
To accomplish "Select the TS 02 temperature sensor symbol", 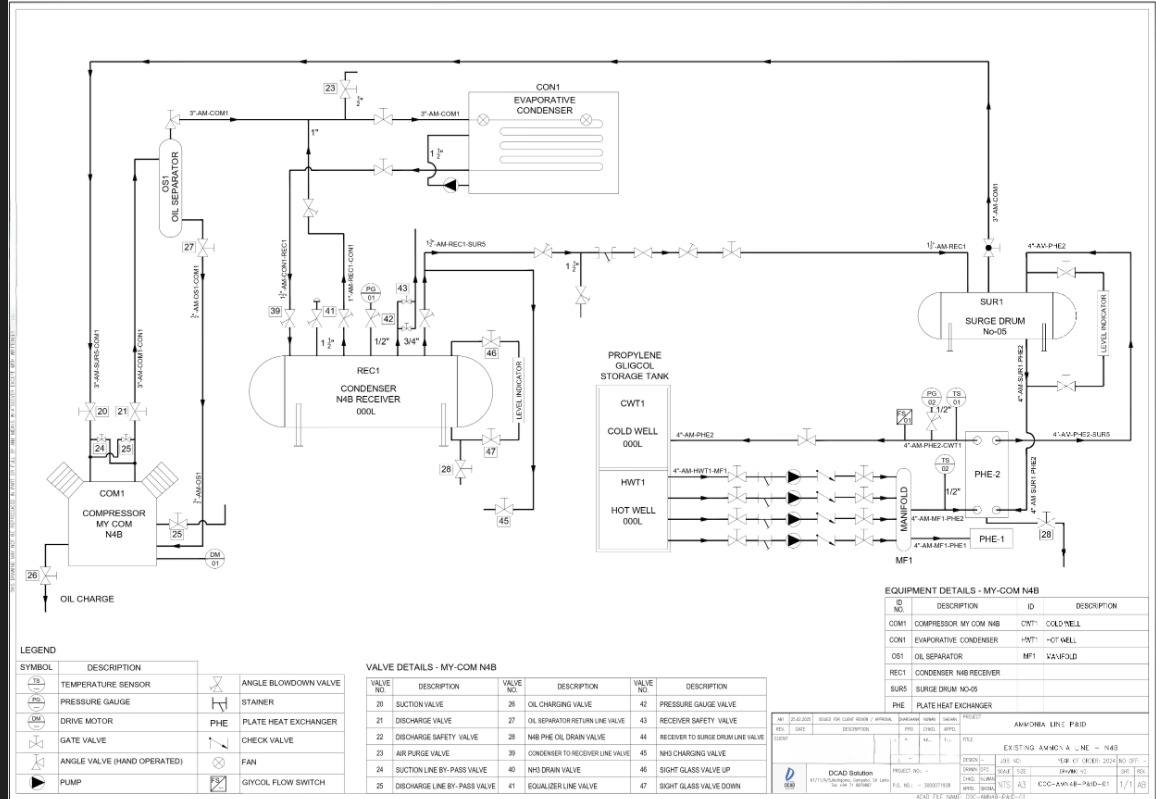I will pos(945,464).
